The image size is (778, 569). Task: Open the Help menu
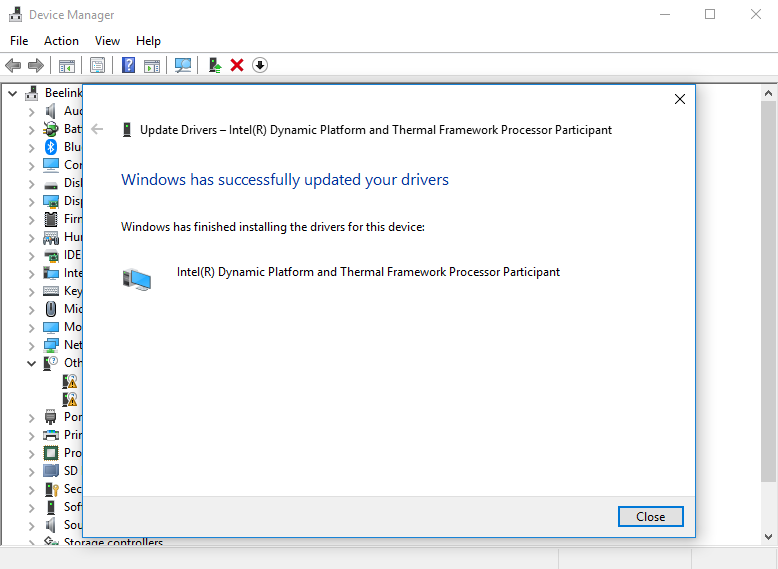tap(148, 41)
